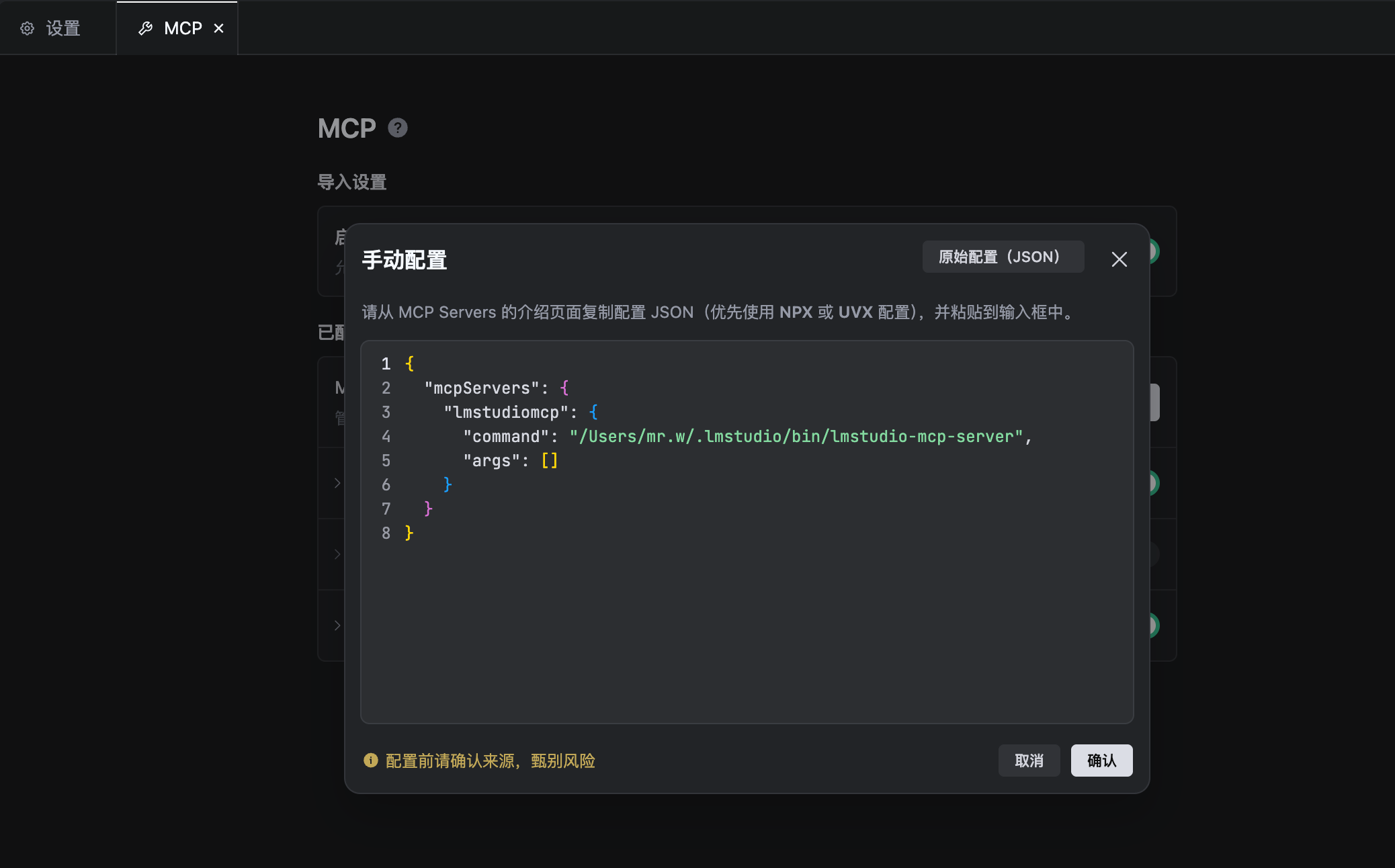The image size is (1395, 868).
Task: Close the 手动配置 dialog with the X icon
Action: pyautogui.click(x=1119, y=259)
